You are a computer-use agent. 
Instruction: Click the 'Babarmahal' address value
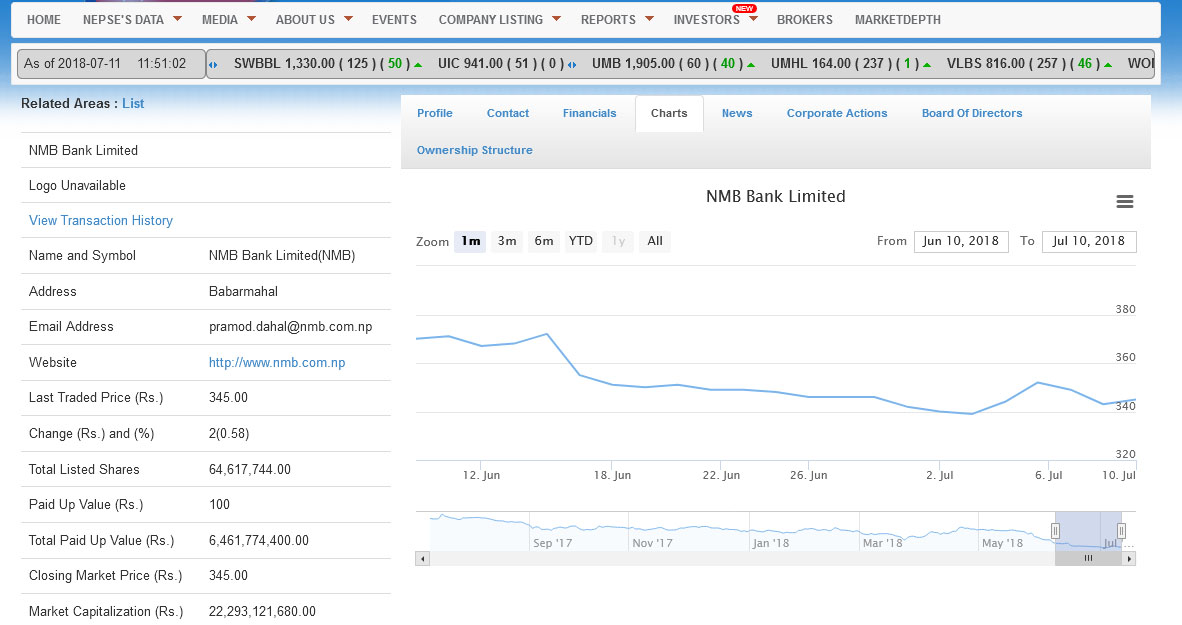[243, 291]
